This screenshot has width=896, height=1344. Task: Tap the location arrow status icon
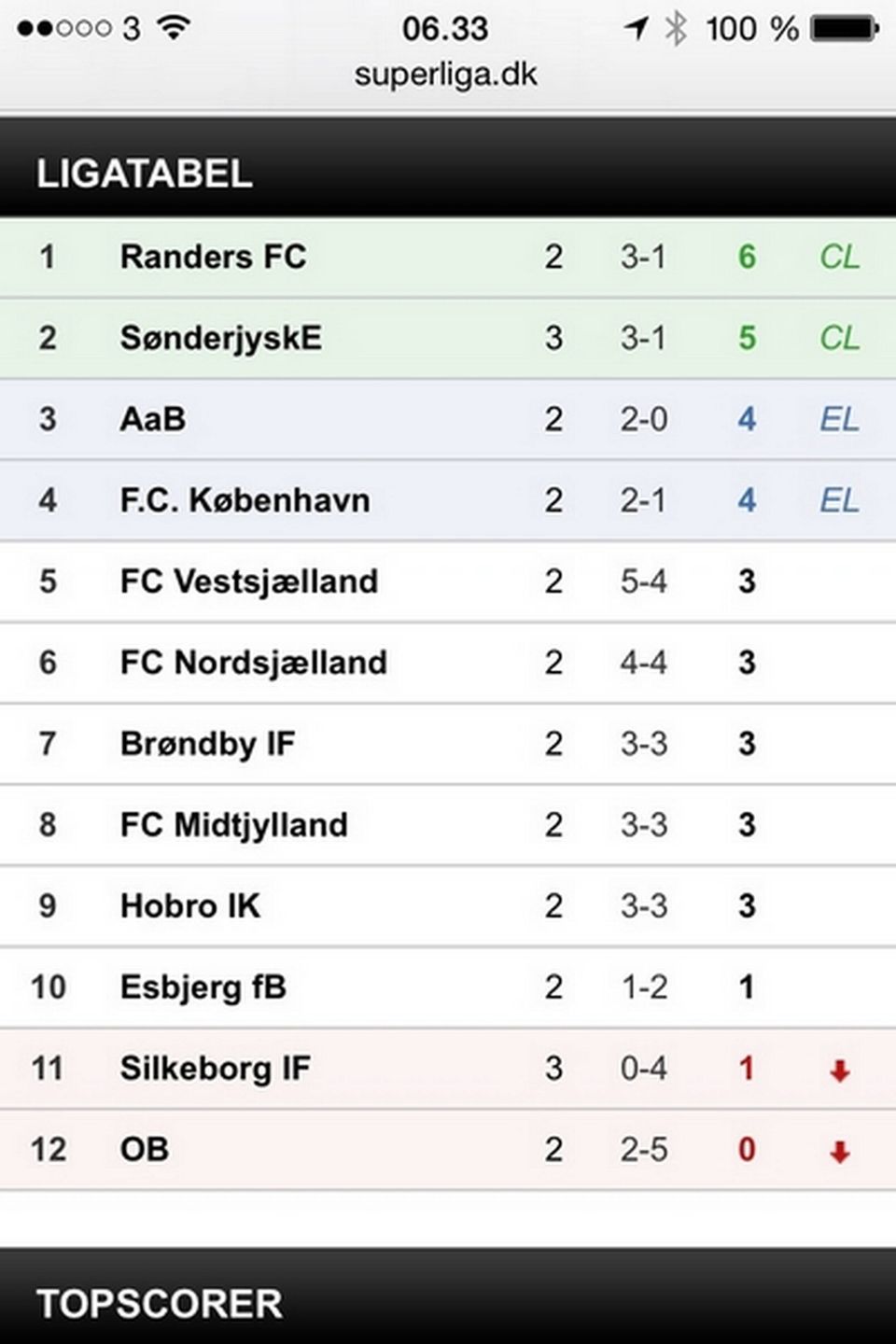pyautogui.click(x=637, y=29)
